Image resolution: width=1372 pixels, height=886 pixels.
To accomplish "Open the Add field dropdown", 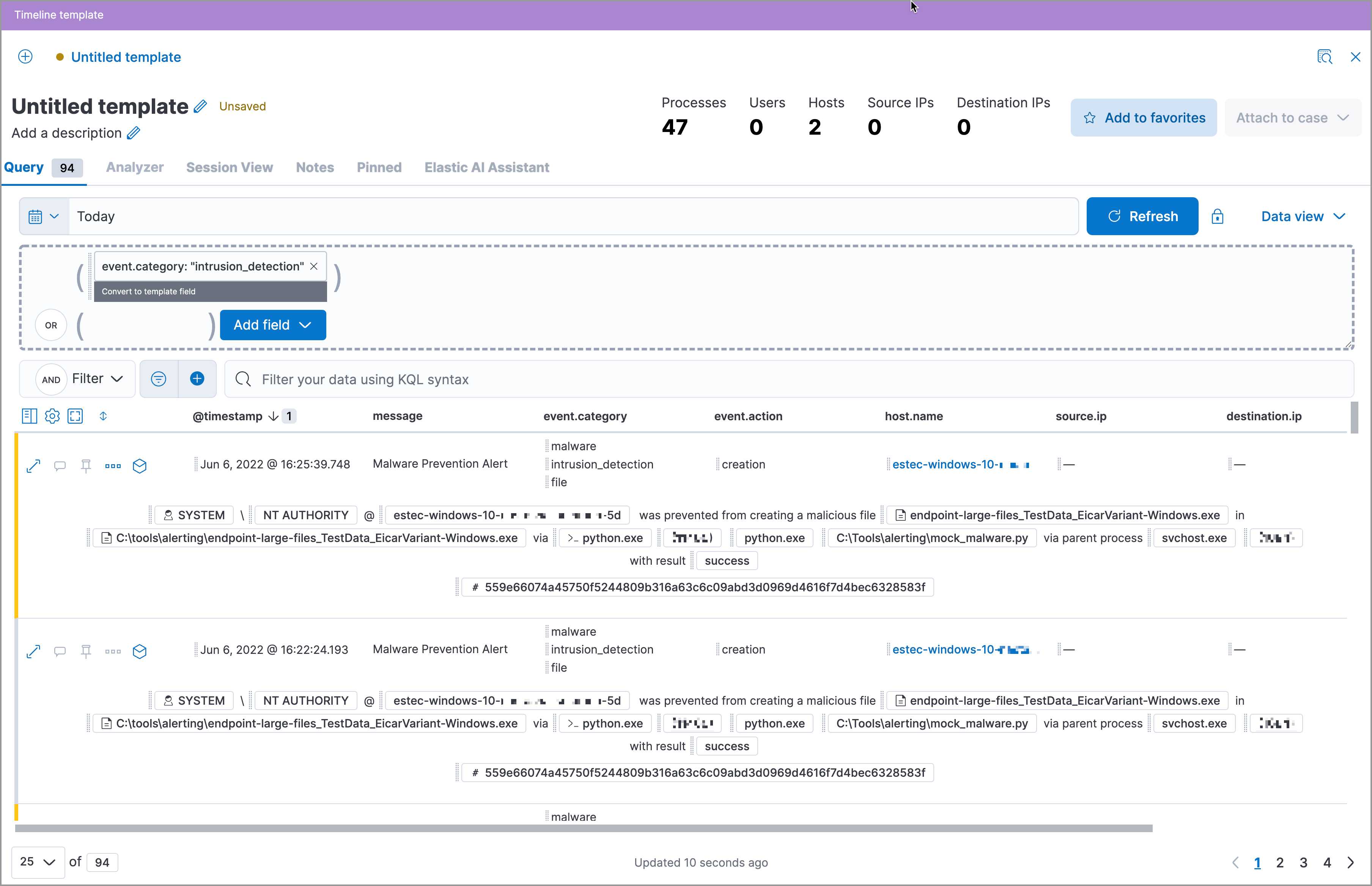I will (x=273, y=325).
